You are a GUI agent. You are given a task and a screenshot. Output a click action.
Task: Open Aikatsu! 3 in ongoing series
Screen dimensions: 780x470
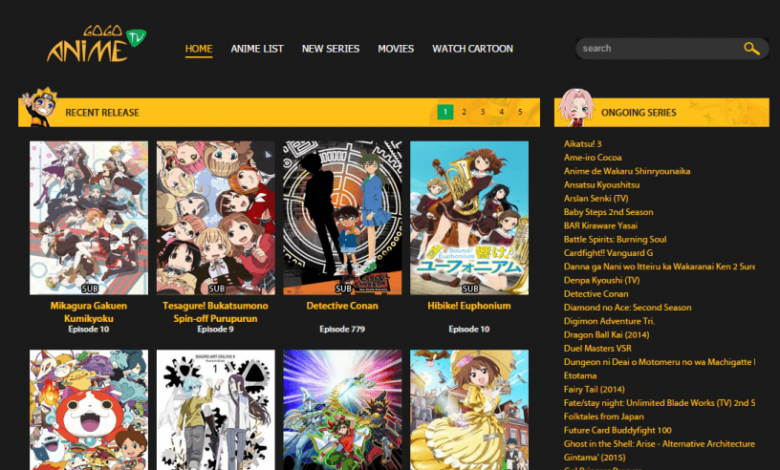(x=583, y=144)
